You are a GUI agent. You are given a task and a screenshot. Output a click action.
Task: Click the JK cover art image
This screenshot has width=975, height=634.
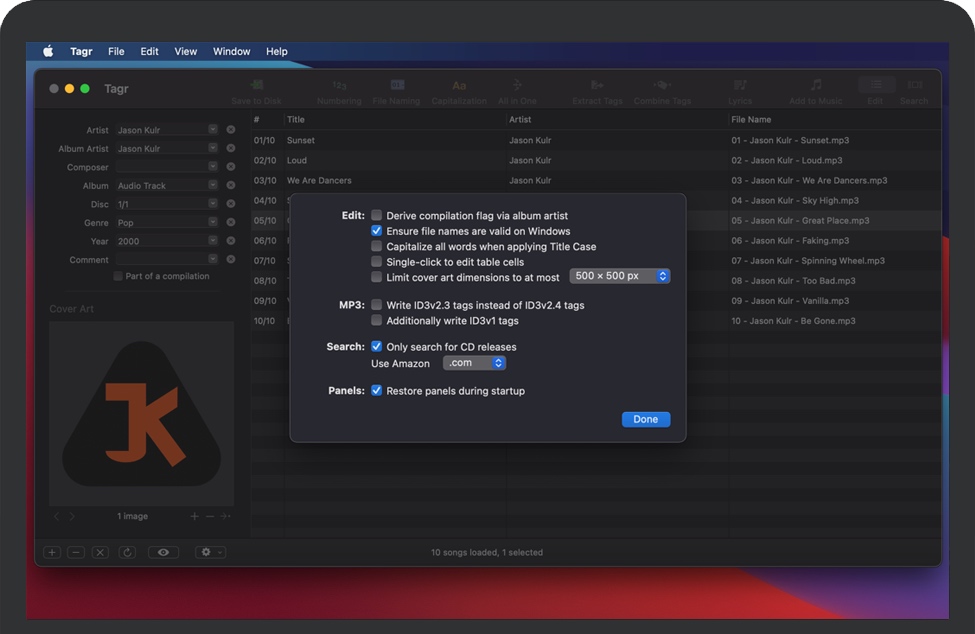141,413
